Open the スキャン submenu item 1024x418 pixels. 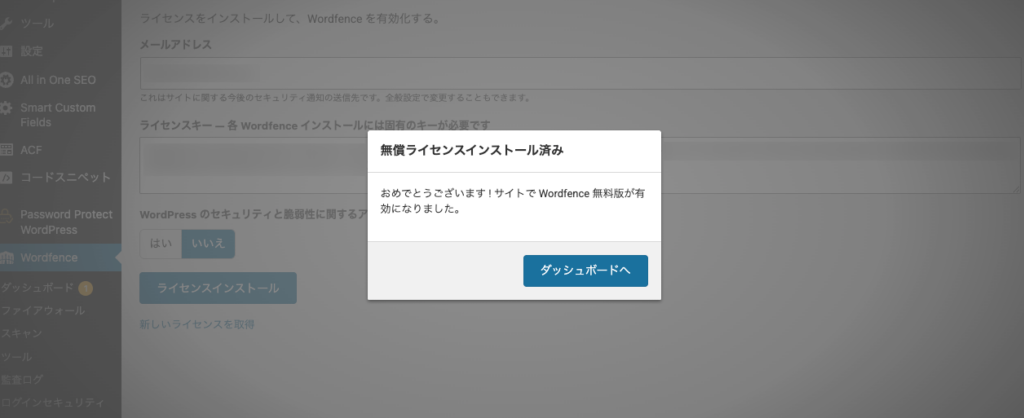click(22, 334)
